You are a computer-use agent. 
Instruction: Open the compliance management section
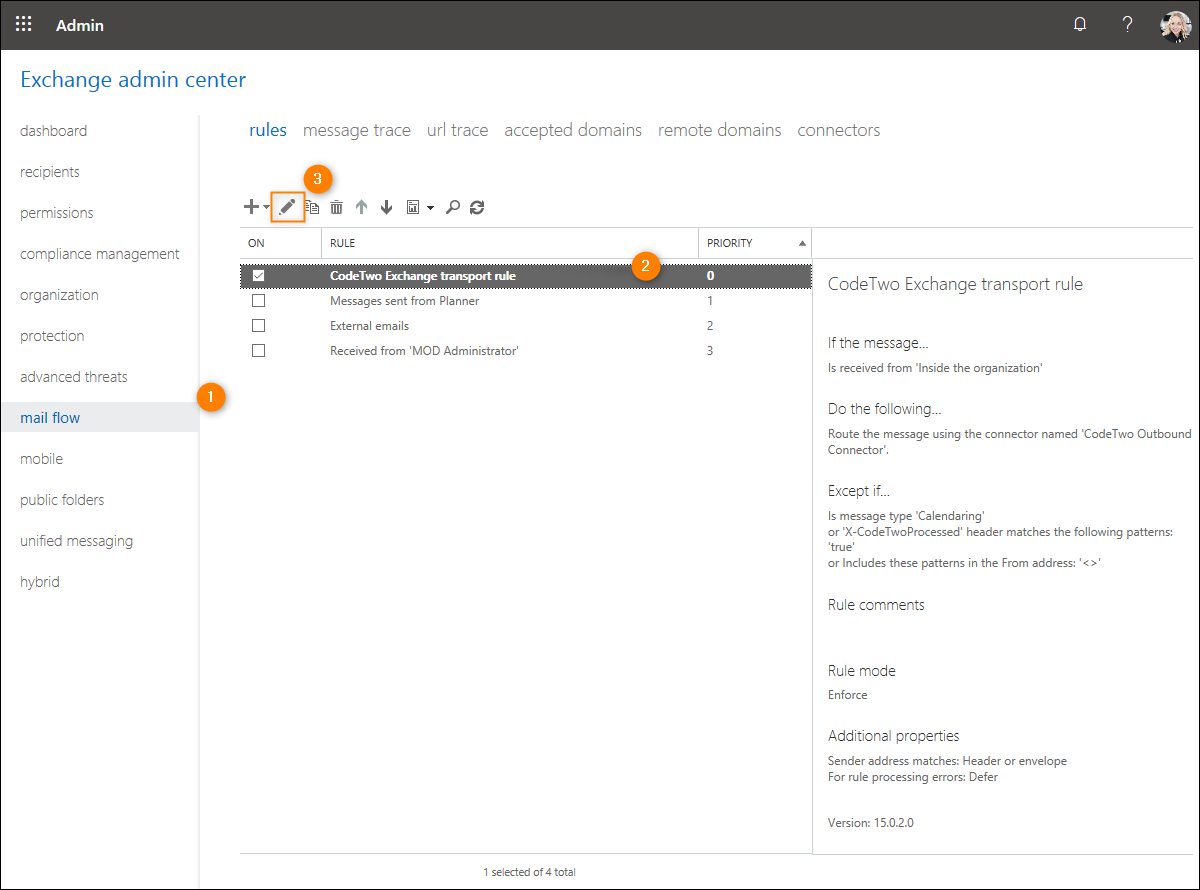pos(100,254)
